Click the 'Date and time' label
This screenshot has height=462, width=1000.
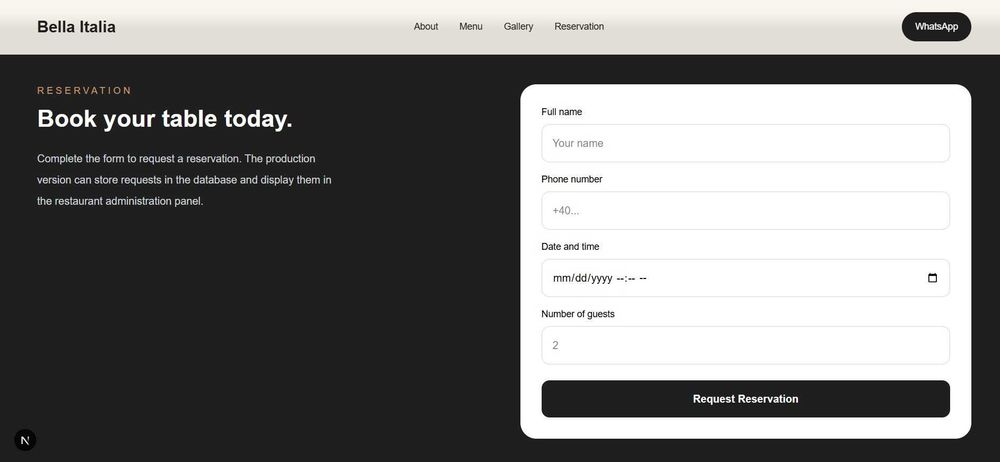tap(570, 246)
